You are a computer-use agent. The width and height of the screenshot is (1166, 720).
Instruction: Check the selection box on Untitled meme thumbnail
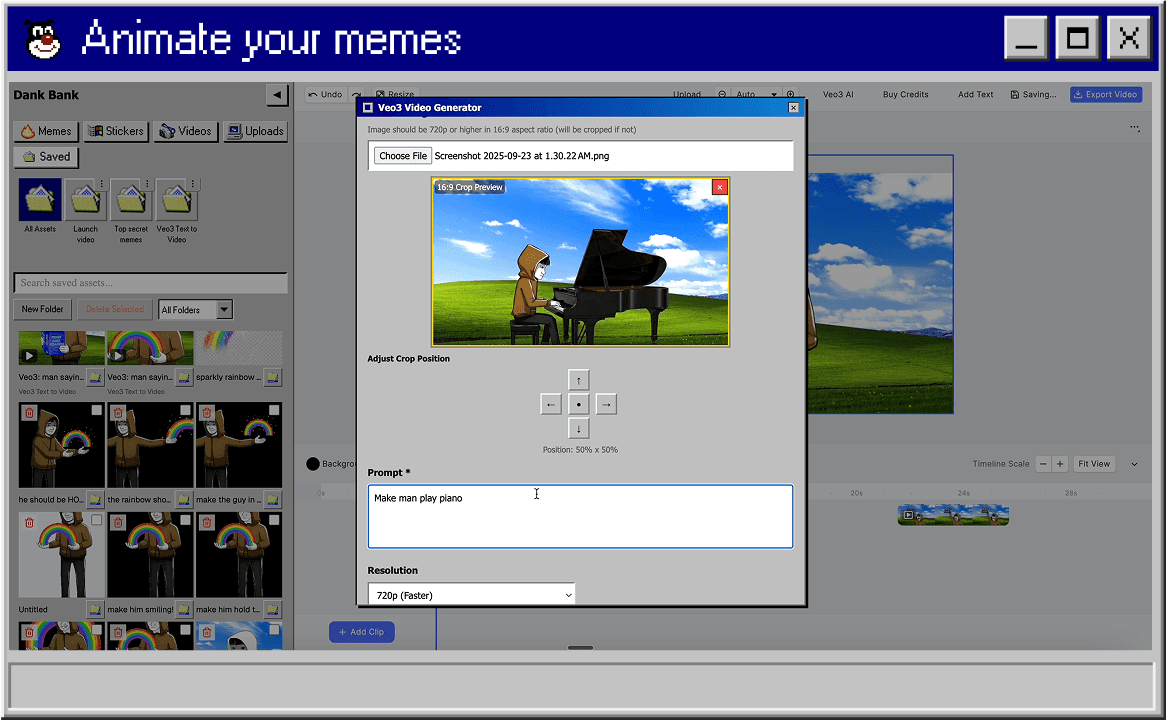96,521
